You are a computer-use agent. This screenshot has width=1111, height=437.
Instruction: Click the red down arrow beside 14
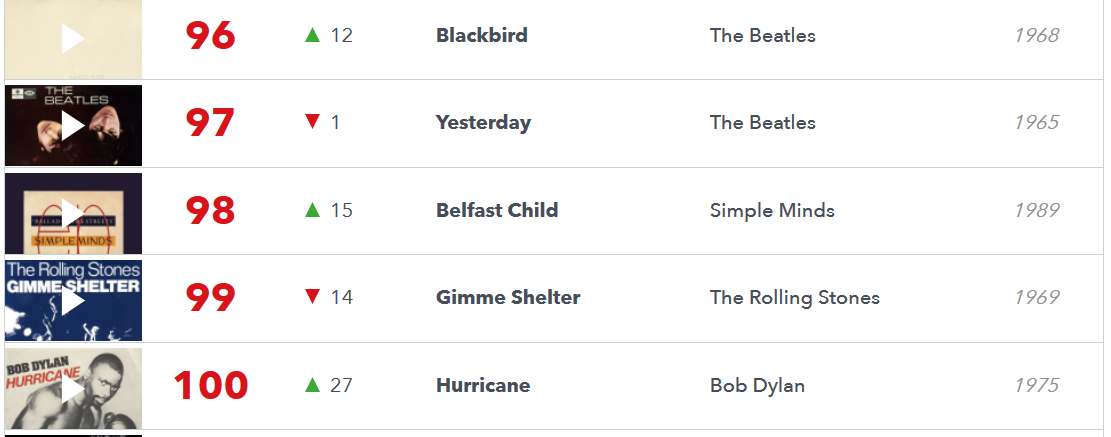click(x=312, y=297)
